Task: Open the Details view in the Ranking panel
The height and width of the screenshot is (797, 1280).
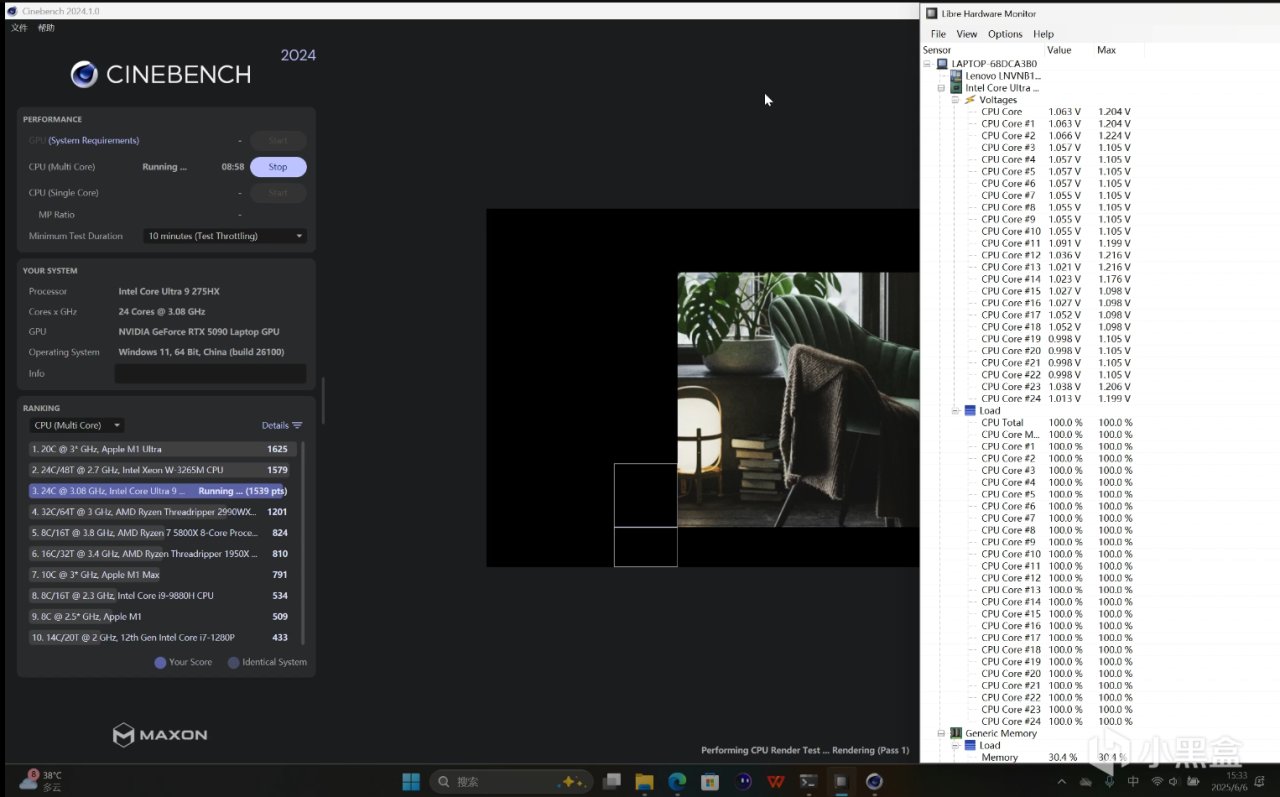Action: coord(282,426)
